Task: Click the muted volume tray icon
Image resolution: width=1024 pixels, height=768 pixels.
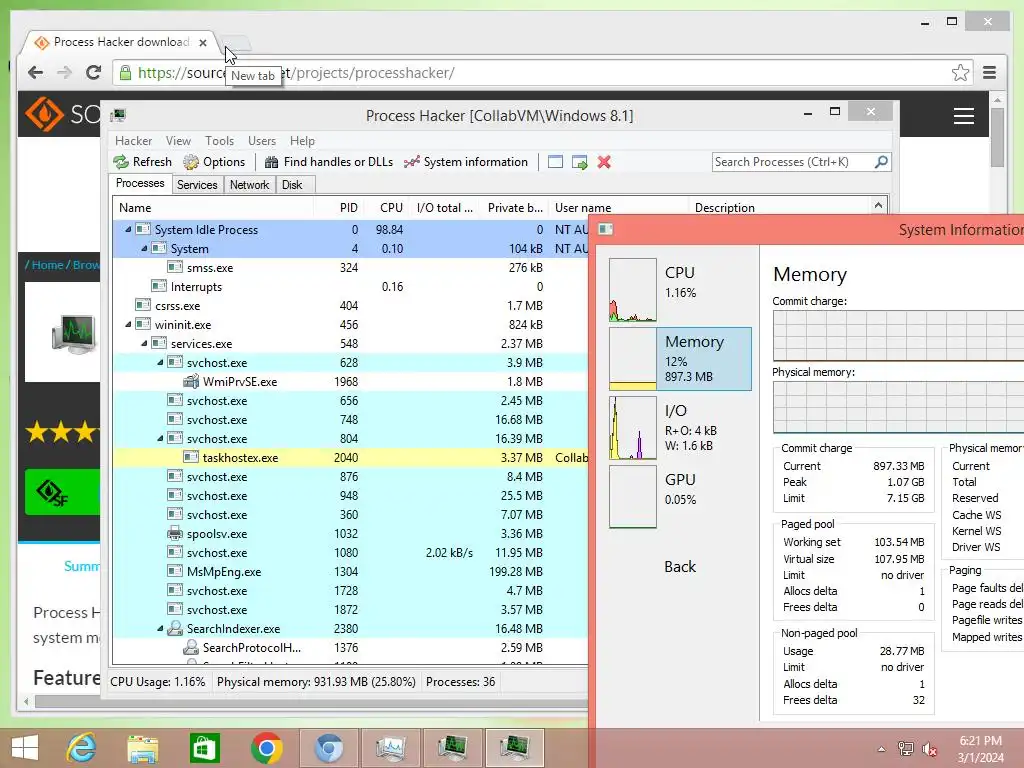Action: click(x=929, y=749)
